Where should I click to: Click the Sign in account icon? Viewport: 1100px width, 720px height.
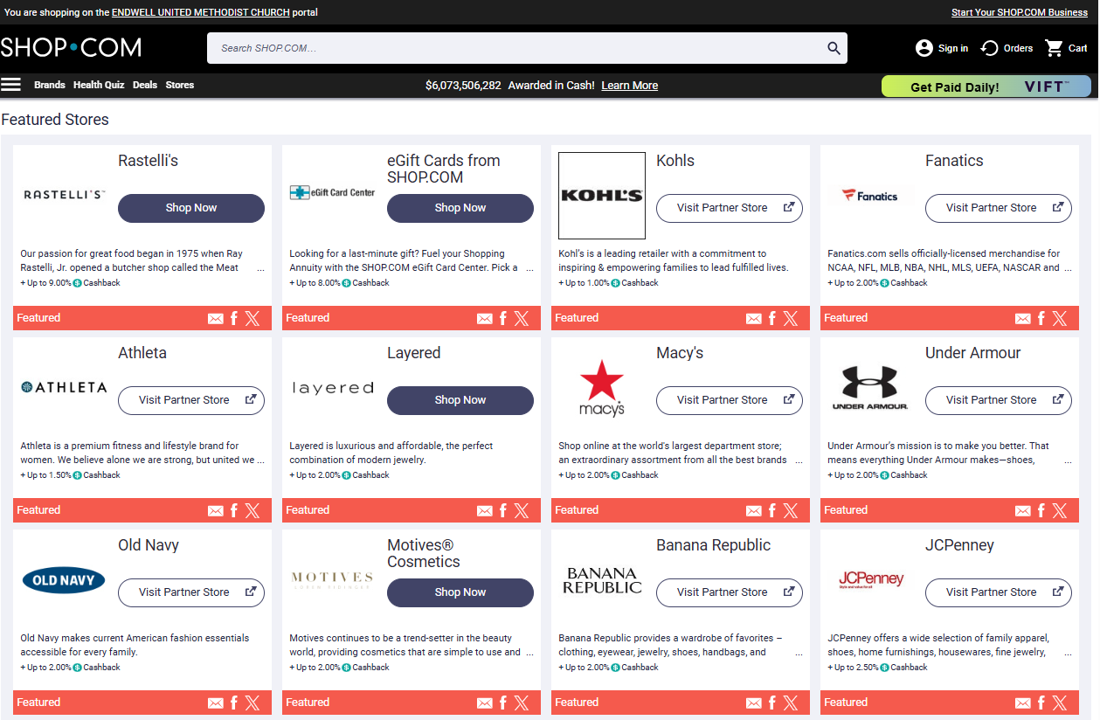click(x=925, y=48)
